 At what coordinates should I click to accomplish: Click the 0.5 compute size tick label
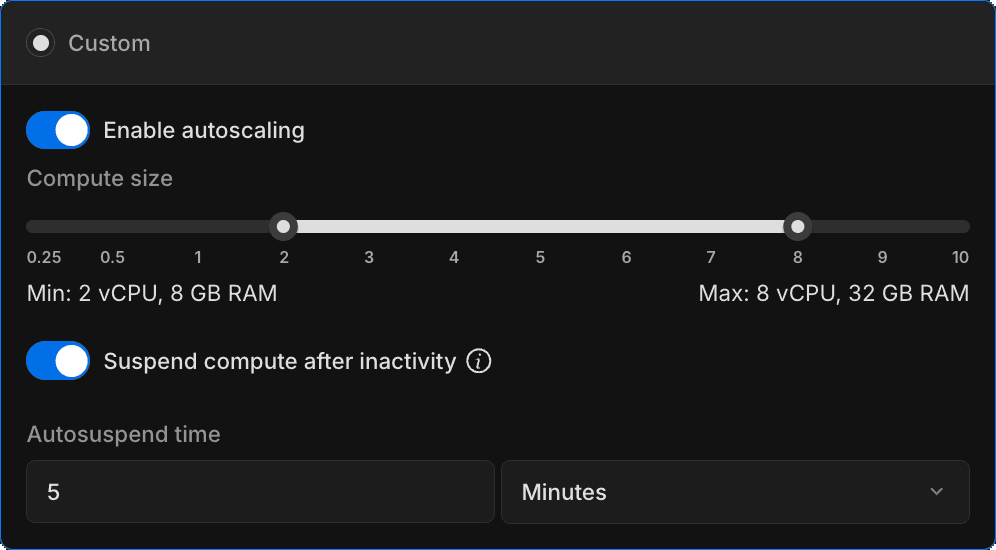tap(113, 257)
